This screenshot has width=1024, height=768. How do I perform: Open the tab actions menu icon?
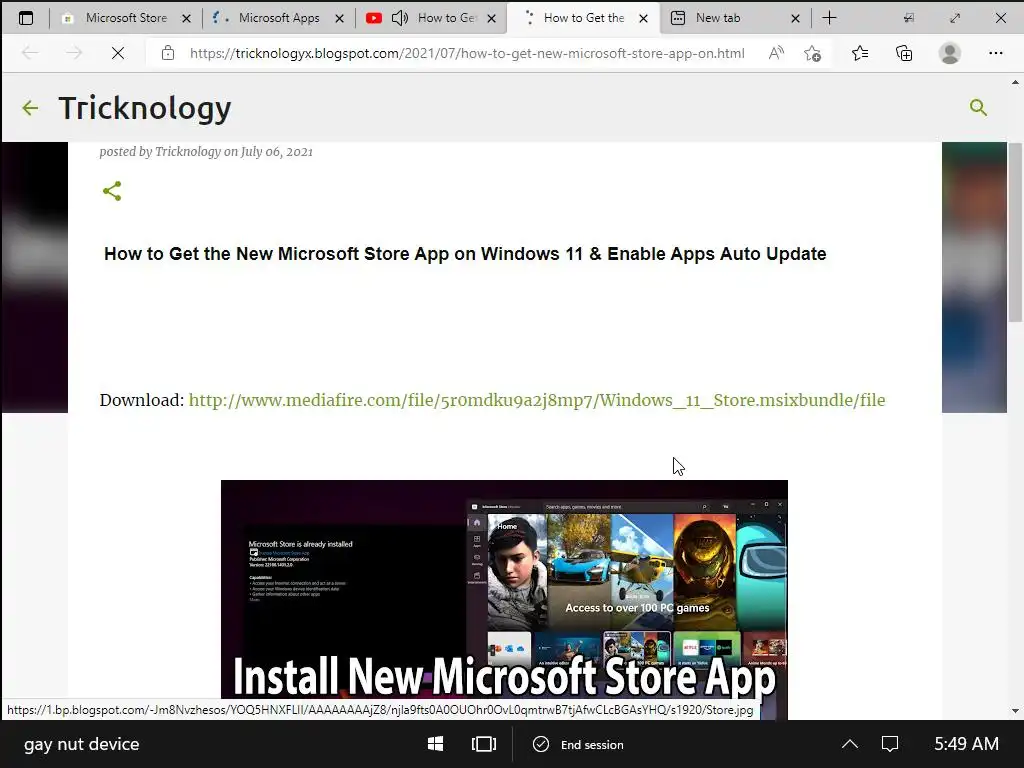pyautogui.click(x=26, y=18)
